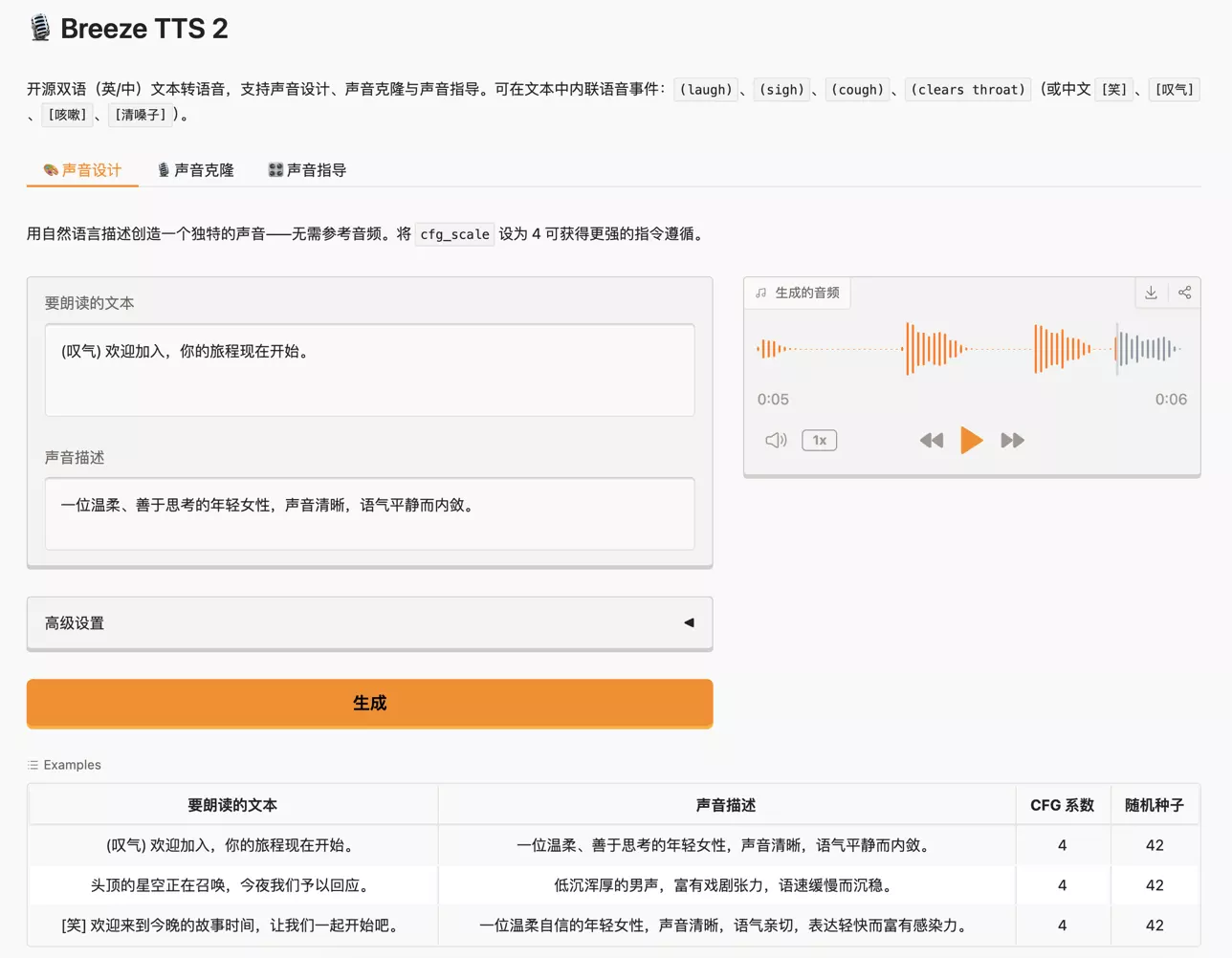The width and height of the screenshot is (1232, 958).
Task: Share the generated audio
Action: point(1184,293)
